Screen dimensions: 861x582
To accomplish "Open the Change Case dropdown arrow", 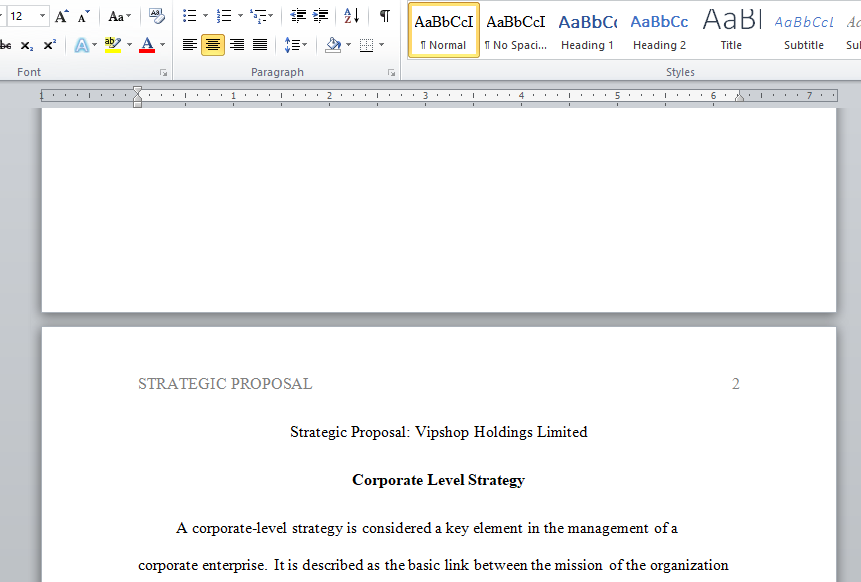I will tap(128, 16).
